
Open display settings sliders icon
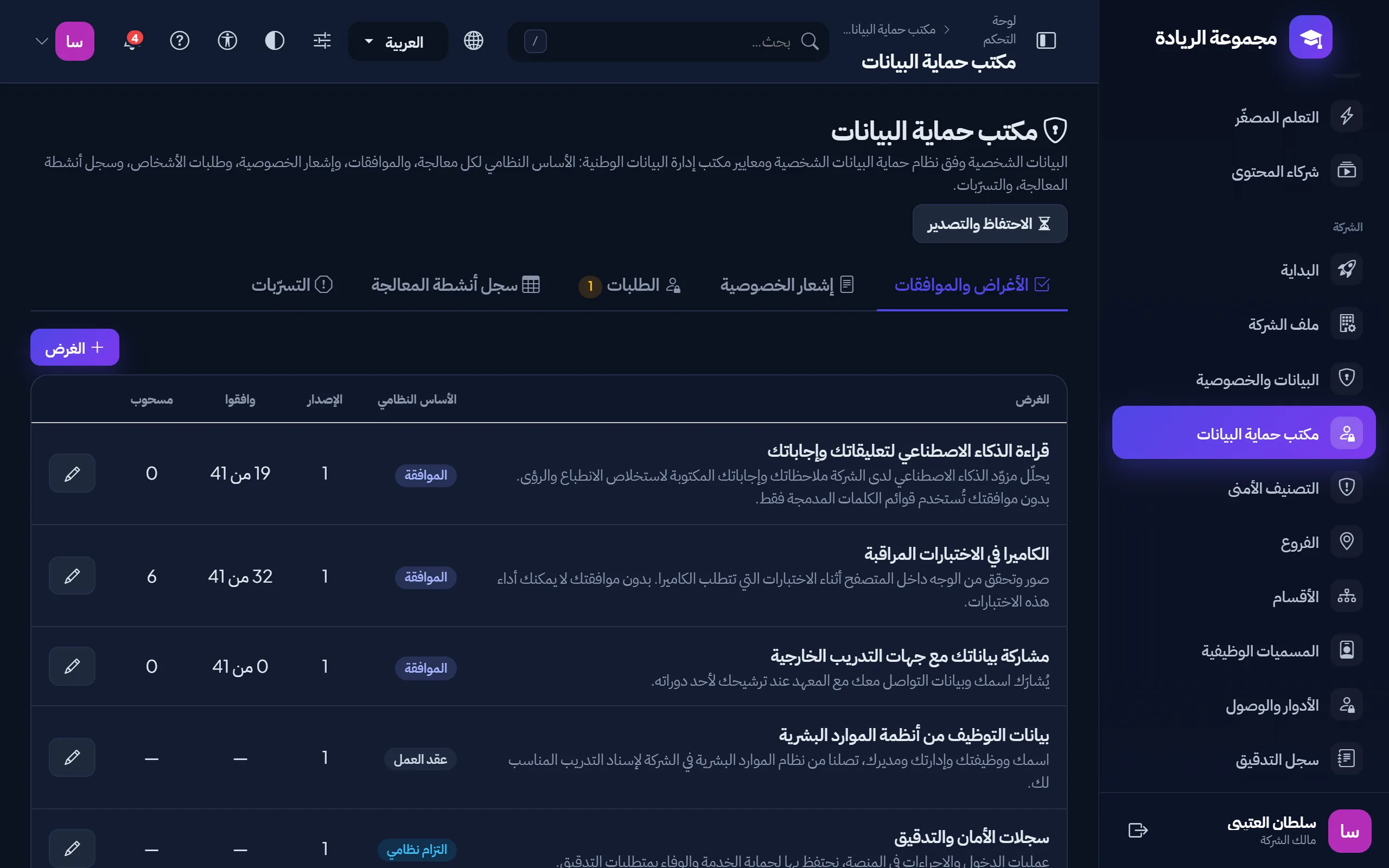[322, 41]
